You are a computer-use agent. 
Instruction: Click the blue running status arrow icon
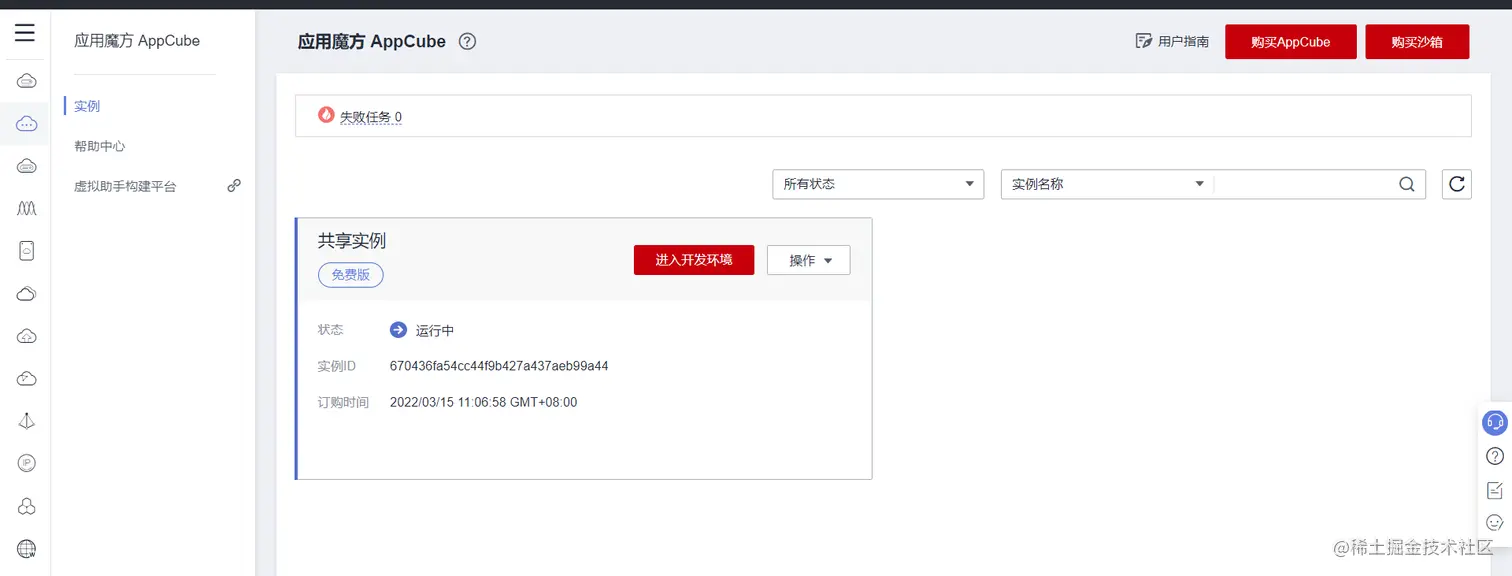pyautogui.click(x=398, y=330)
